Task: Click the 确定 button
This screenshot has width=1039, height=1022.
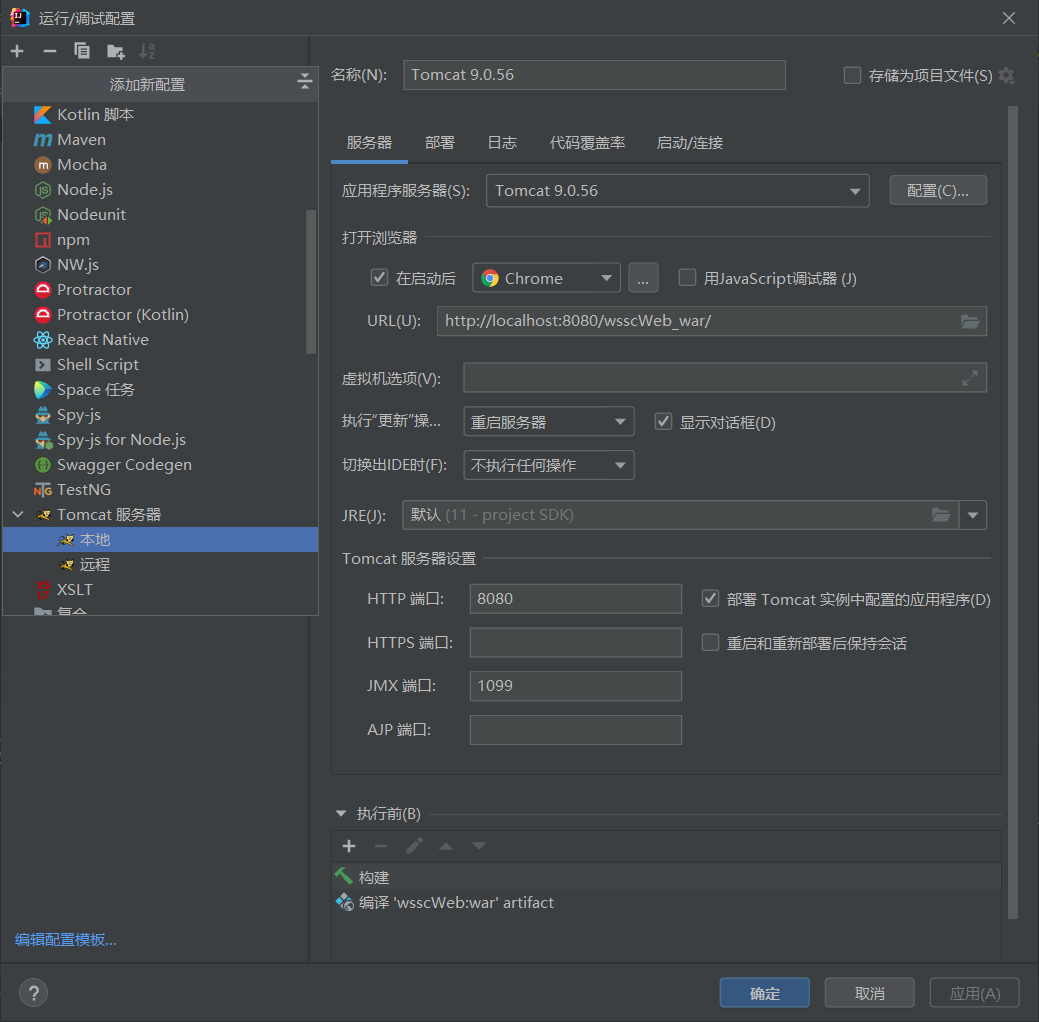Action: (764, 993)
